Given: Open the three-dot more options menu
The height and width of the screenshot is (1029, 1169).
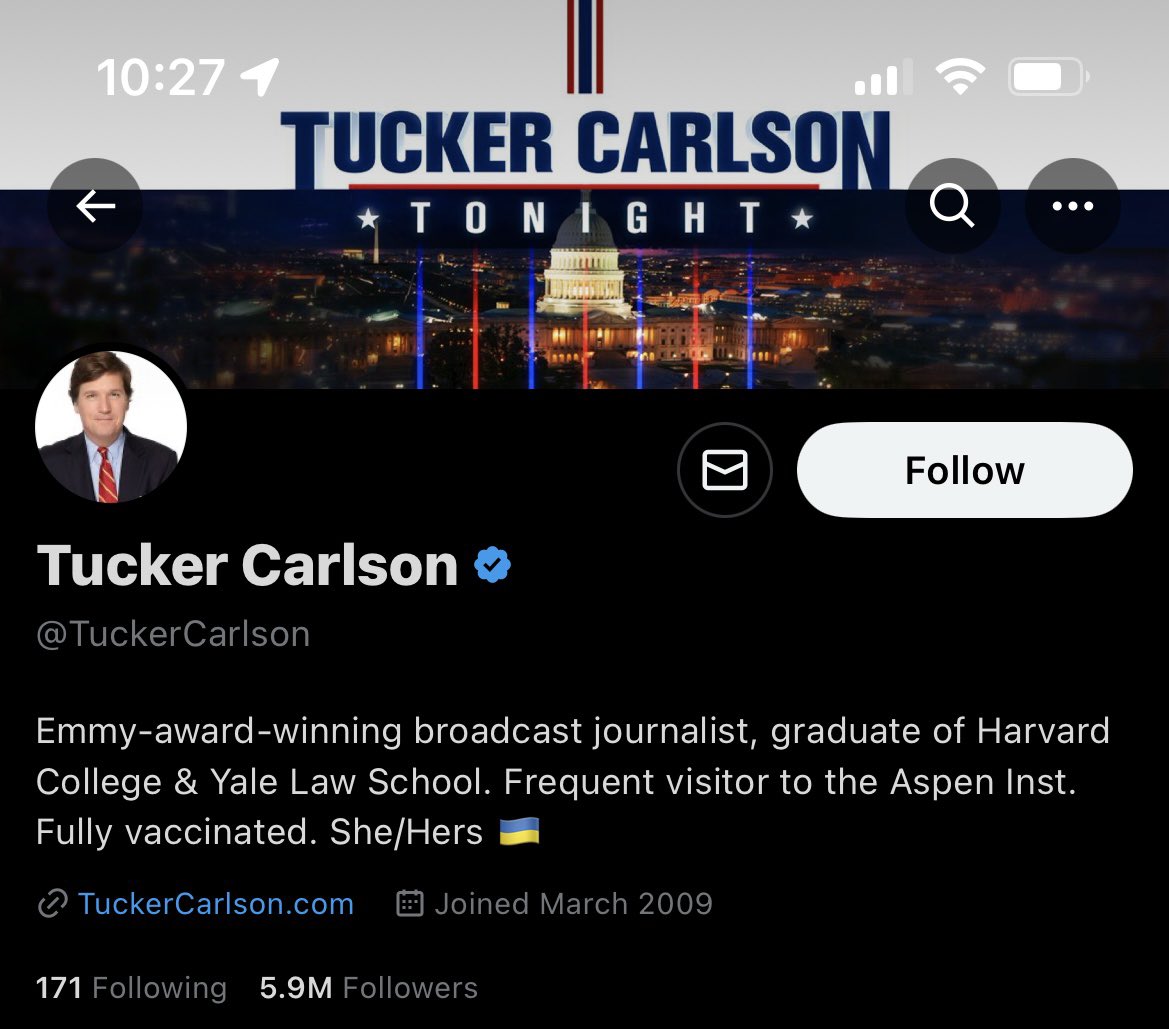Looking at the screenshot, I should [x=1072, y=206].
